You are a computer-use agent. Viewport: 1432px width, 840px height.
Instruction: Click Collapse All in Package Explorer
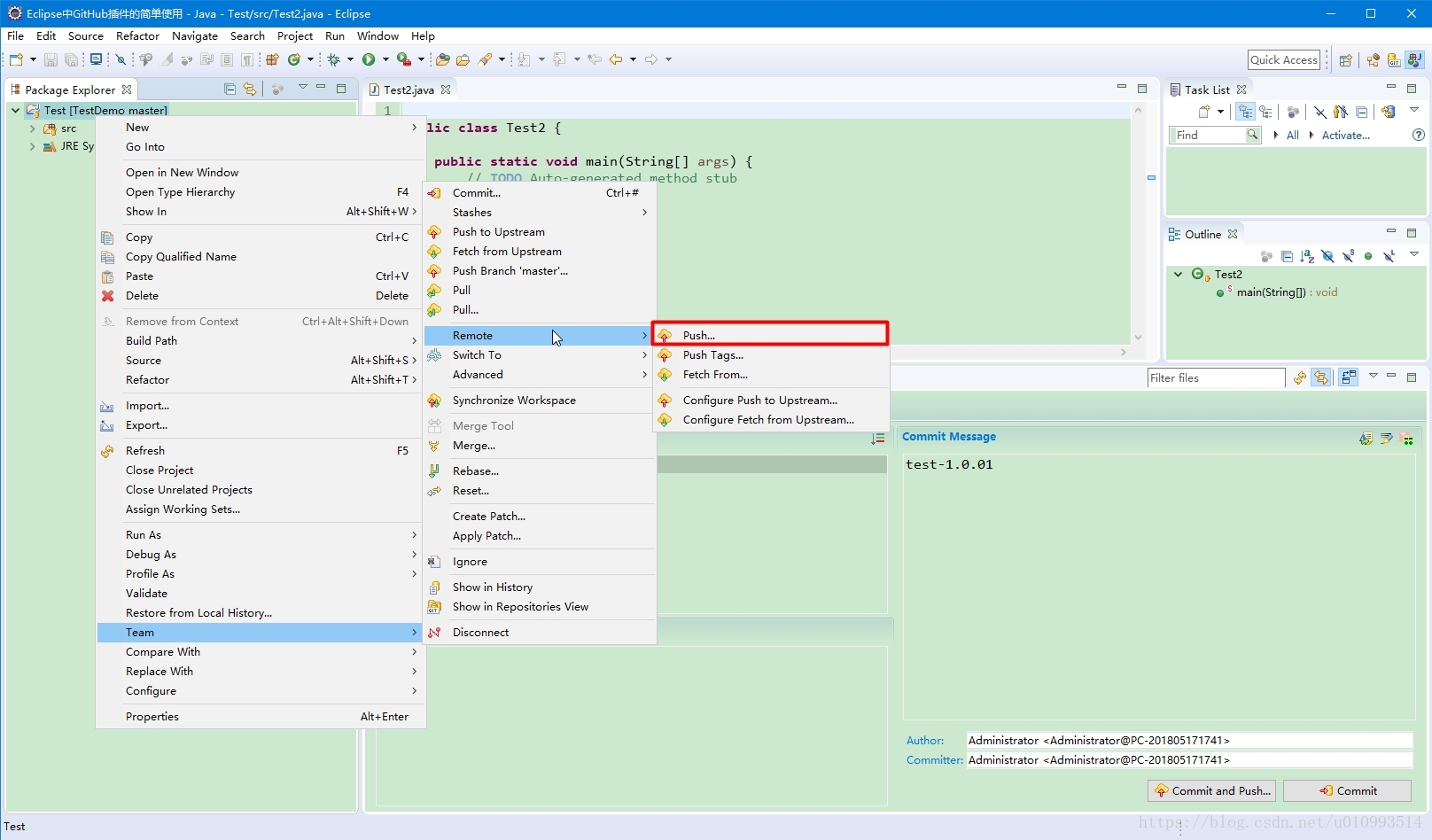pos(230,89)
